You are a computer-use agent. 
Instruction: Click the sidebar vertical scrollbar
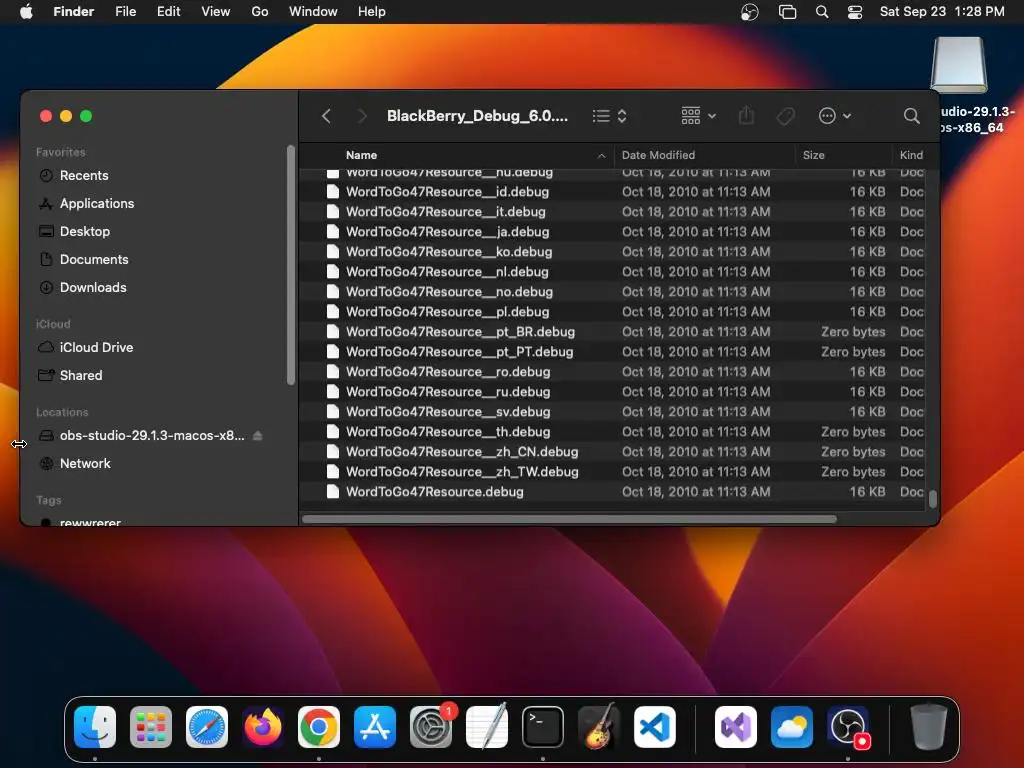(291, 265)
